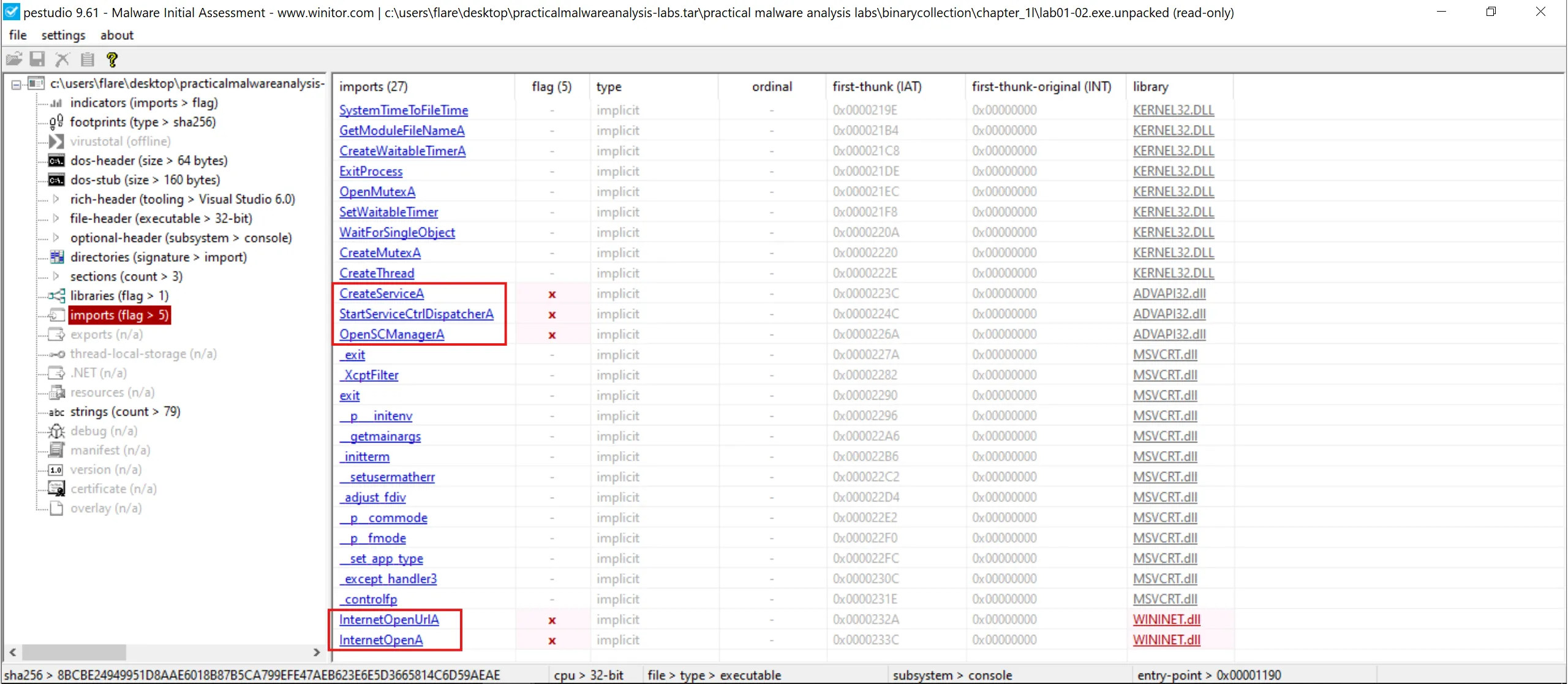Expand the sections tree node

(x=56, y=276)
